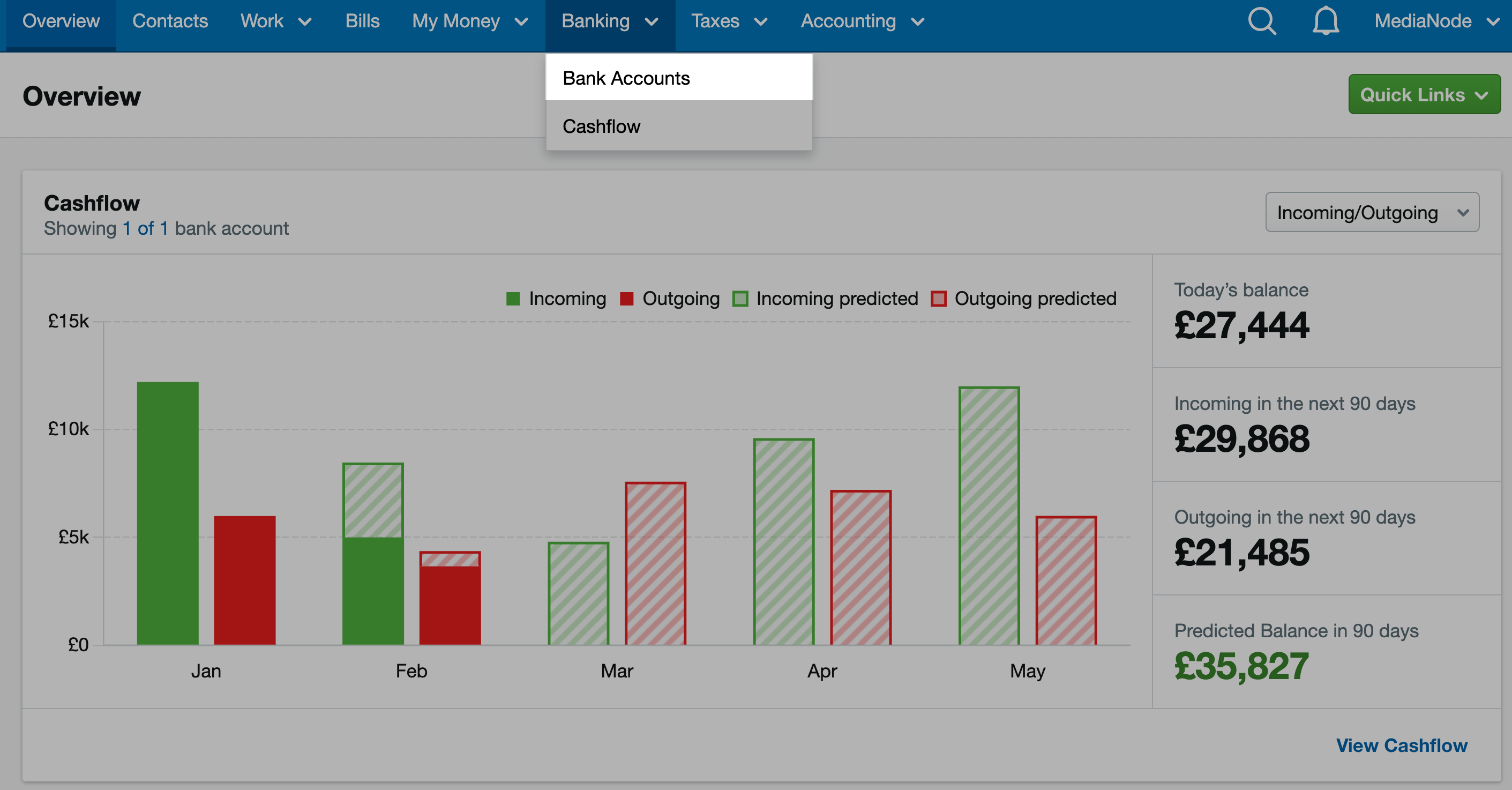Select the May outgoing predicted bar
1512x790 pixels.
pos(1066,580)
